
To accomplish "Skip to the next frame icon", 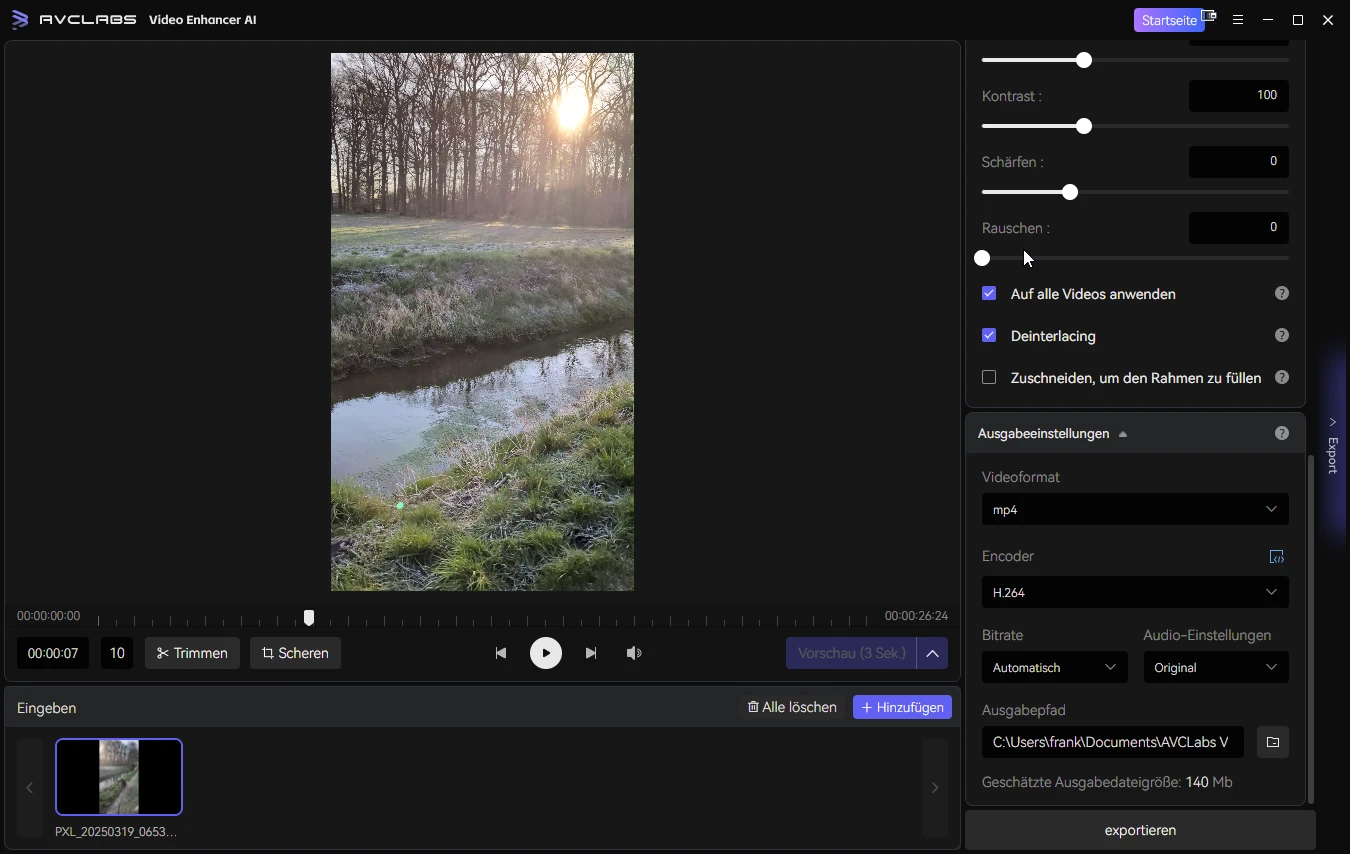I will [x=591, y=653].
